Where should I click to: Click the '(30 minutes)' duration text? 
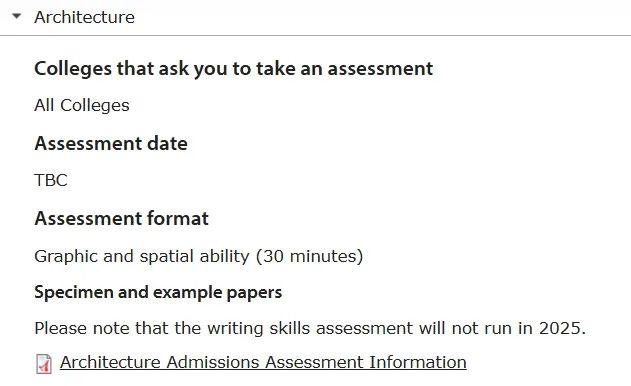[x=309, y=256]
